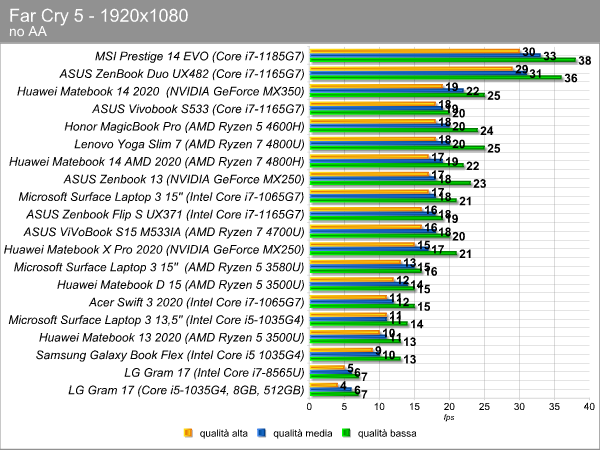Click the value 24 beside Honor MagicBook Pro
The image size is (600, 450).
point(486,131)
